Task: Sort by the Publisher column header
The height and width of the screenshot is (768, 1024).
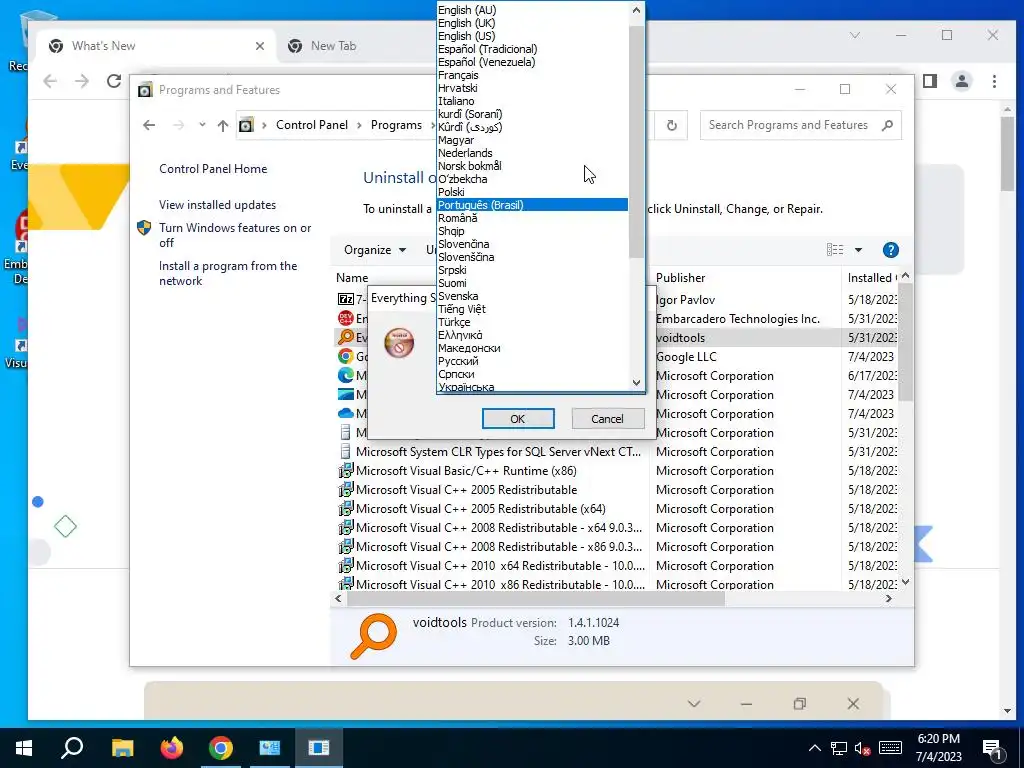Action: tap(680, 278)
